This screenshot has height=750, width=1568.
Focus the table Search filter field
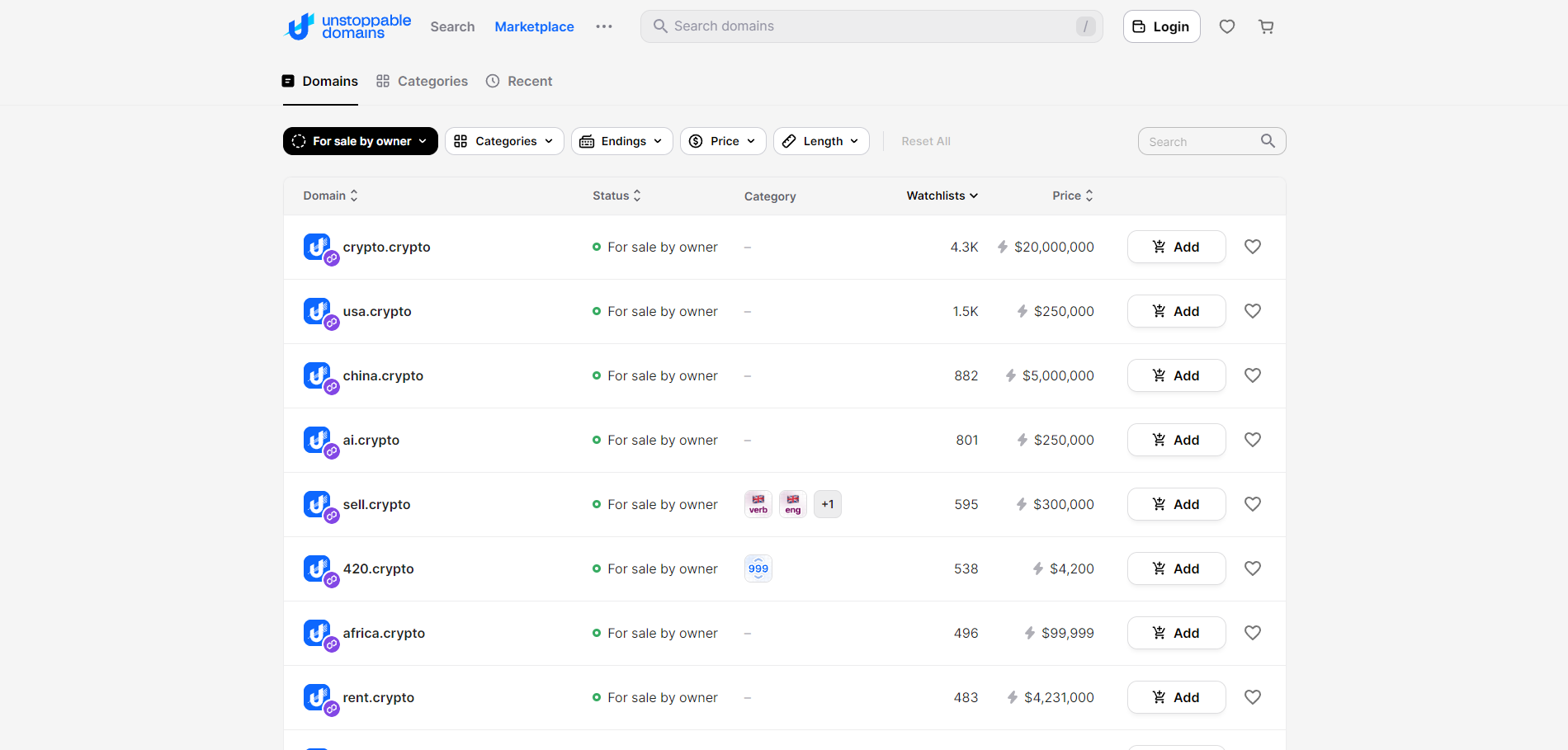[1211, 141]
